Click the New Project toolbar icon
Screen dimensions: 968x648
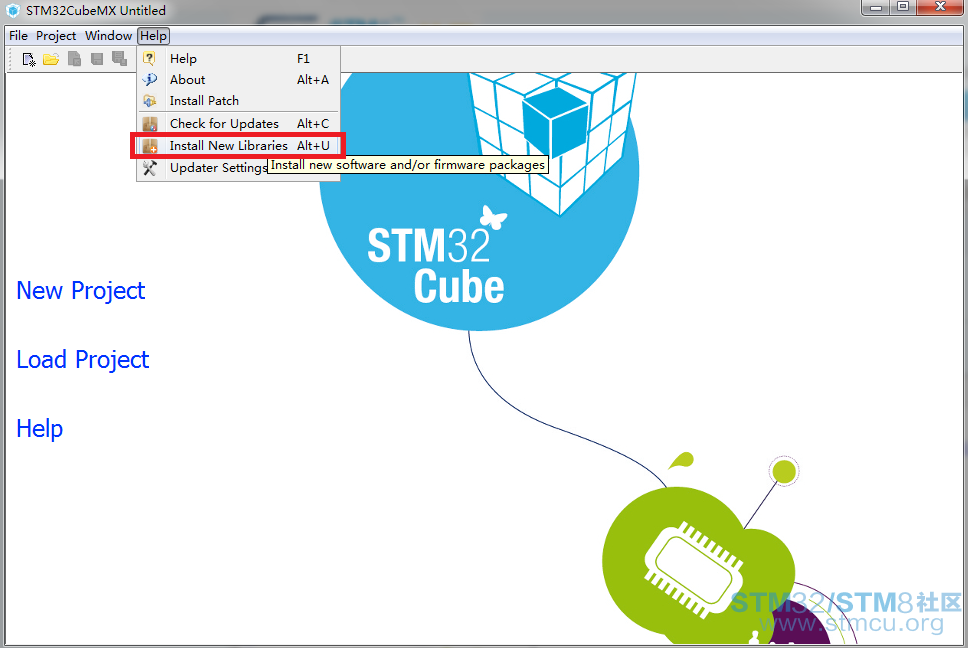pyautogui.click(x=29, y=59)
